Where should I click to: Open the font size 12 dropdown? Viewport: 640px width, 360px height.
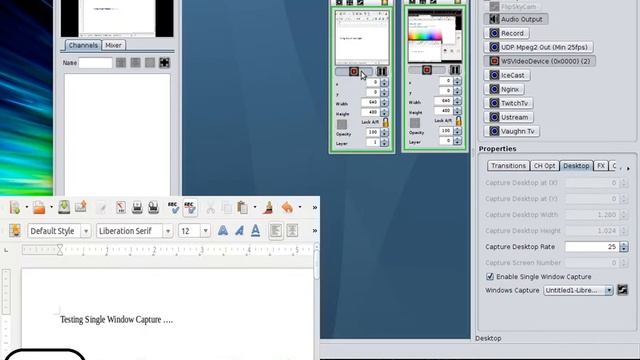point(205,231)
